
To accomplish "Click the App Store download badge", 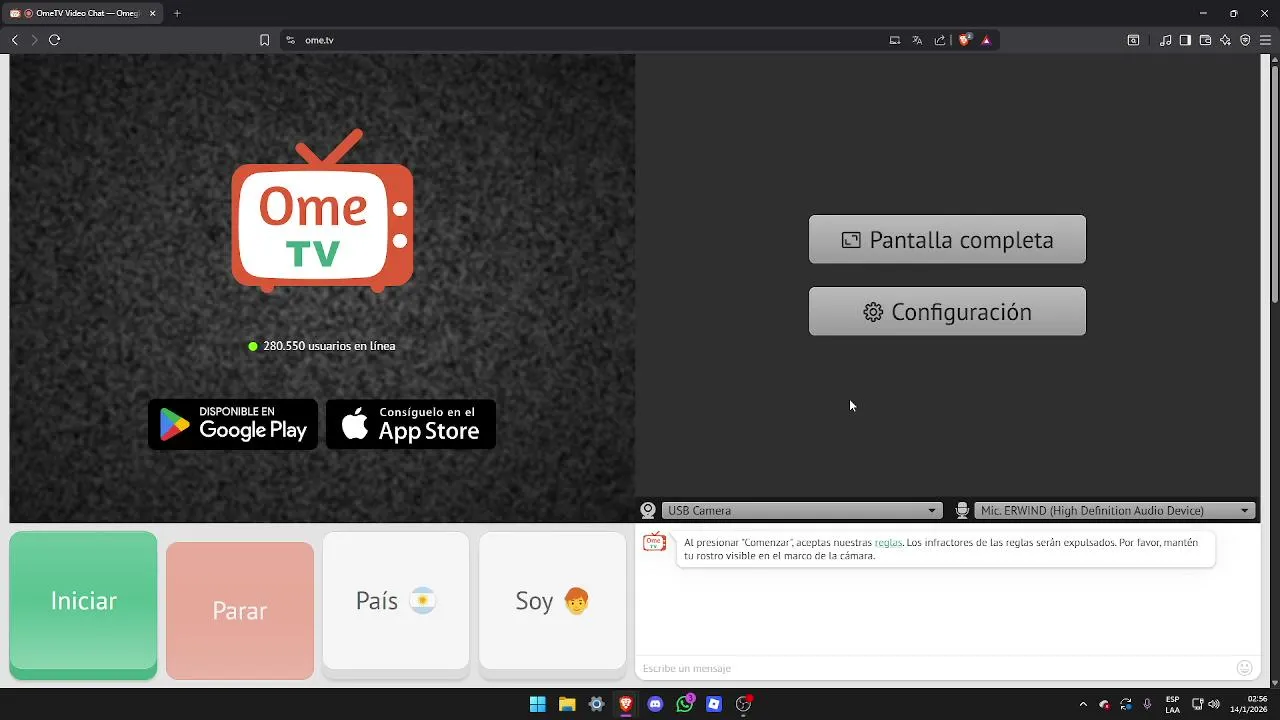I will click(x=411, y=424).
